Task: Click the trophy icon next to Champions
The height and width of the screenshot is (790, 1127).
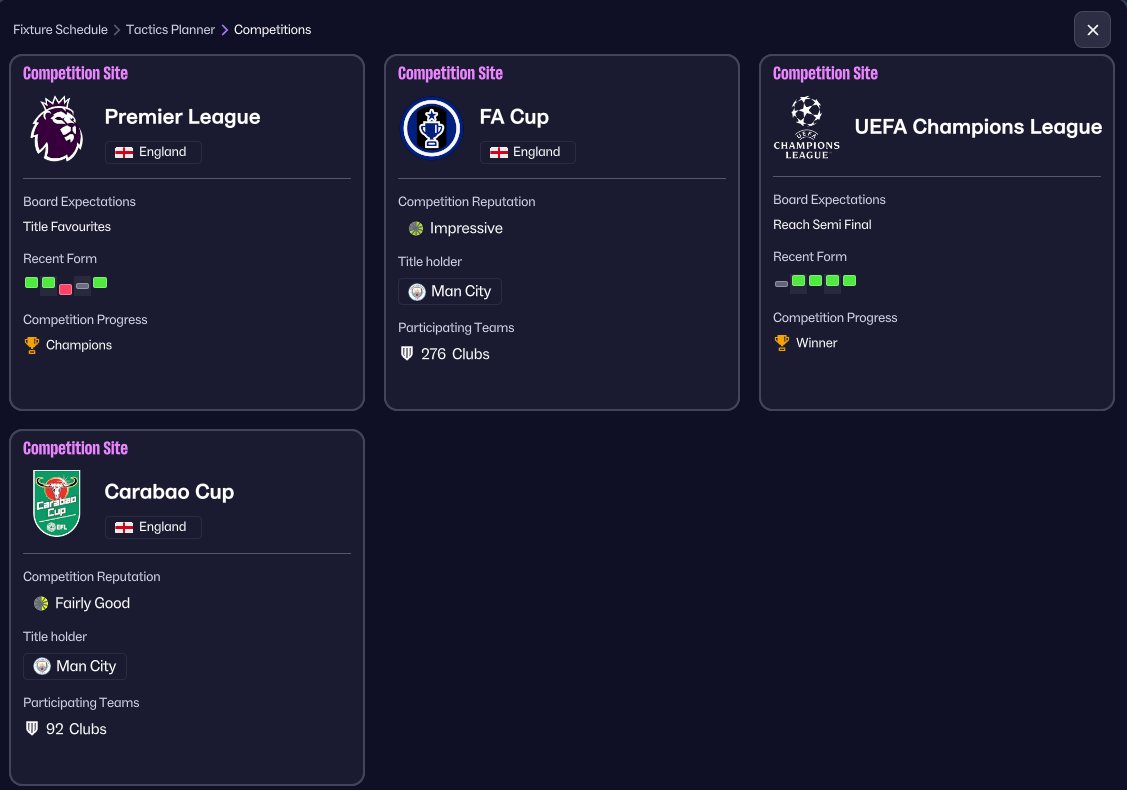Action: (32, 345)
